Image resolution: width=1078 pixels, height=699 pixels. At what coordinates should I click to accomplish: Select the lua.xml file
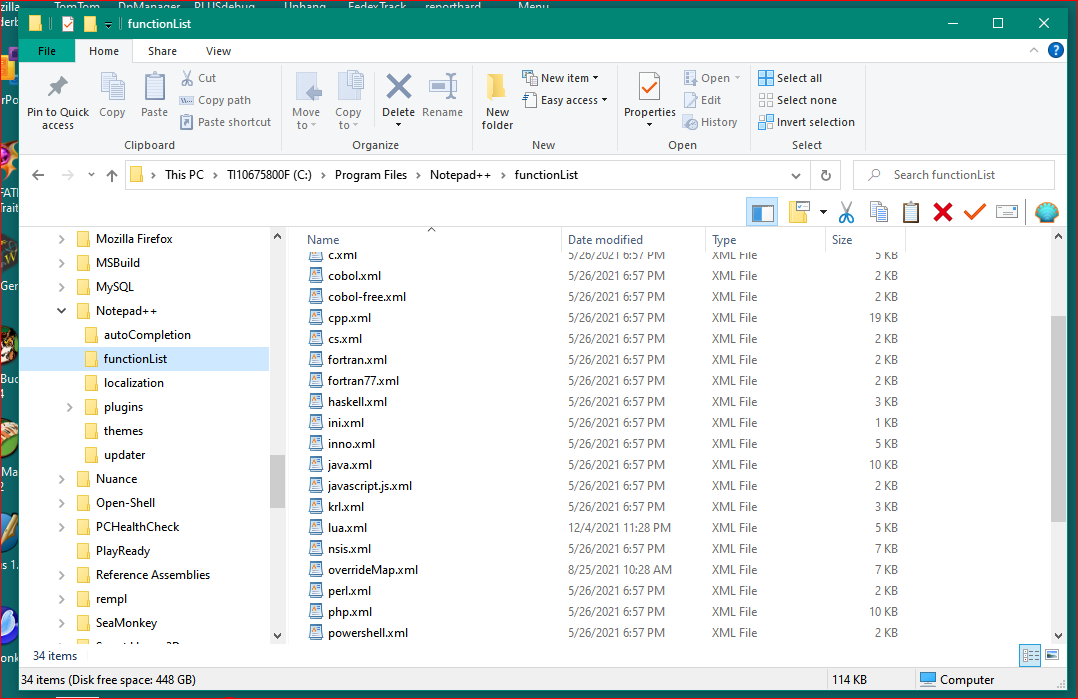click(347, 528)
